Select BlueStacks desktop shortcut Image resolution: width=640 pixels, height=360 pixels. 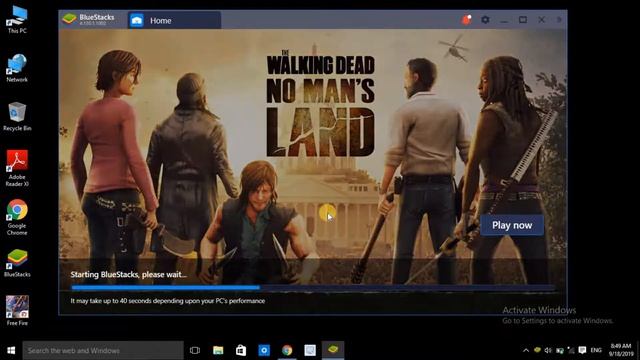[x=17, y=263]
